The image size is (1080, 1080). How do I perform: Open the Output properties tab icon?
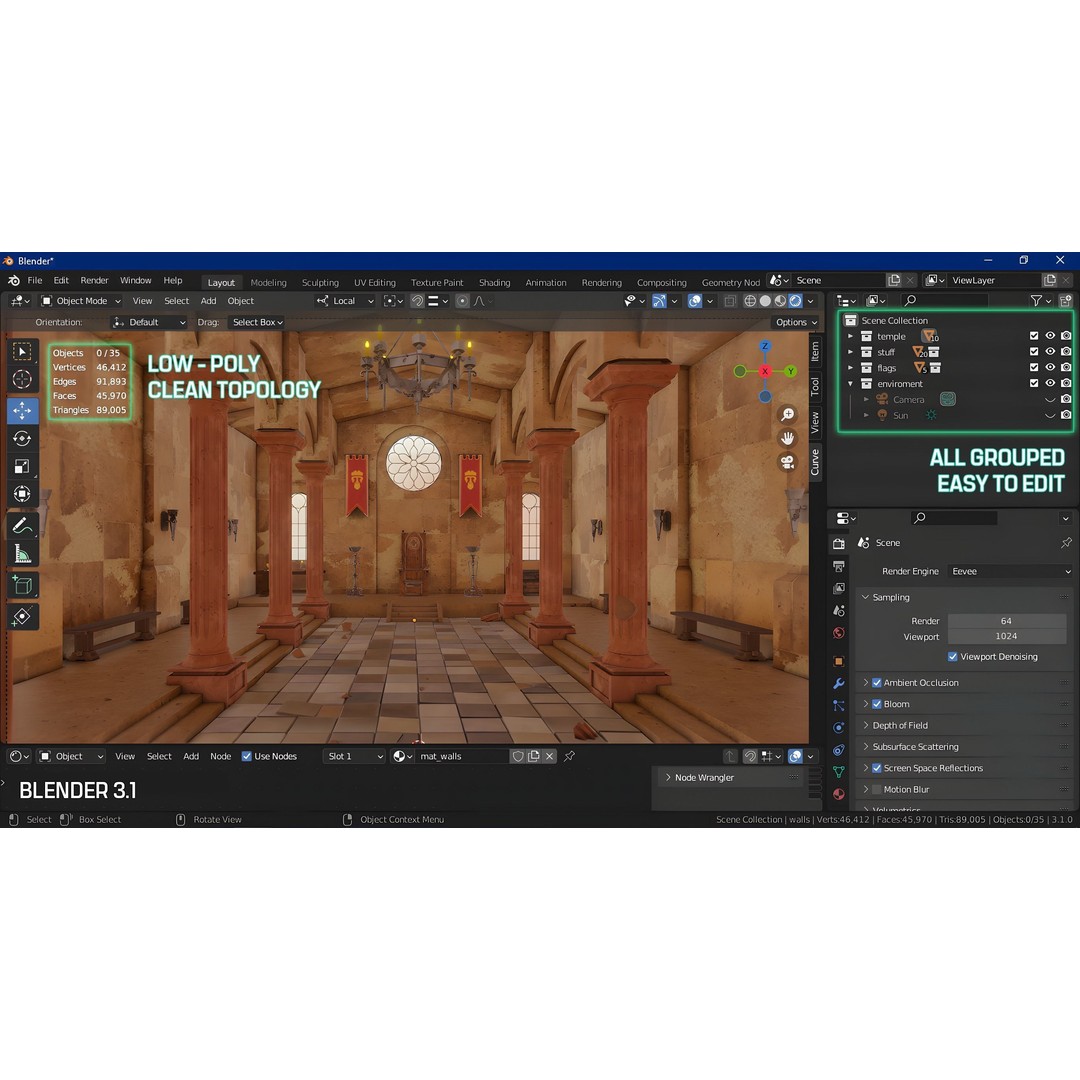click(x=839, y=566)
